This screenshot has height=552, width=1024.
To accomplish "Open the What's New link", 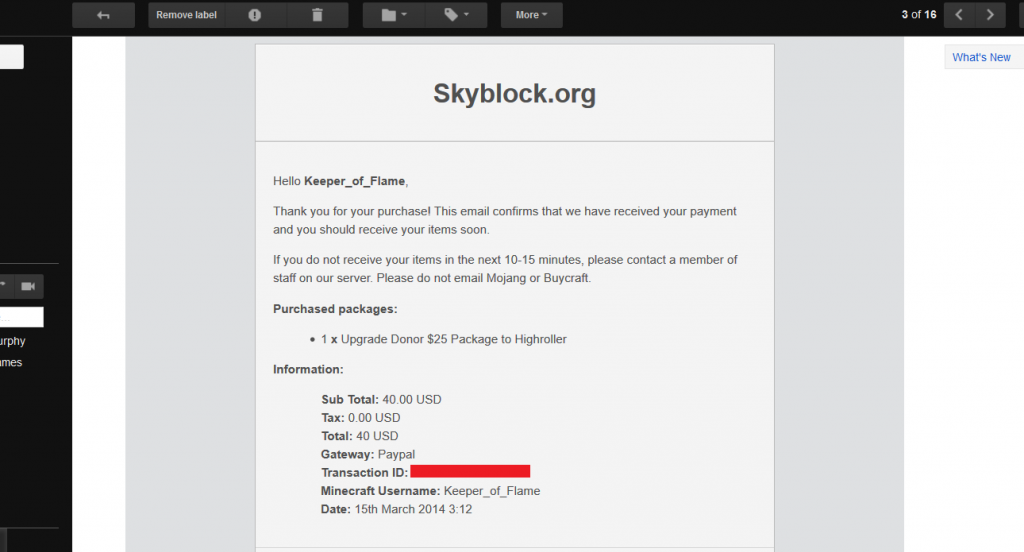I will (981, 57).
